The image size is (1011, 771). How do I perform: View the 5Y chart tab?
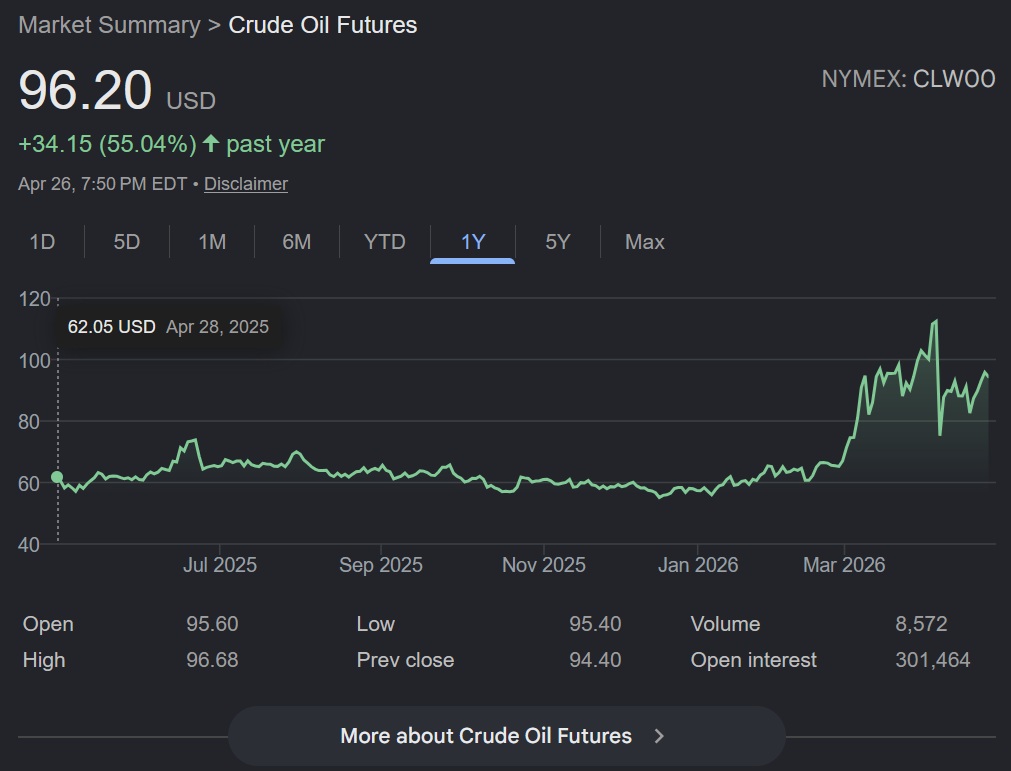click(558, 242)
